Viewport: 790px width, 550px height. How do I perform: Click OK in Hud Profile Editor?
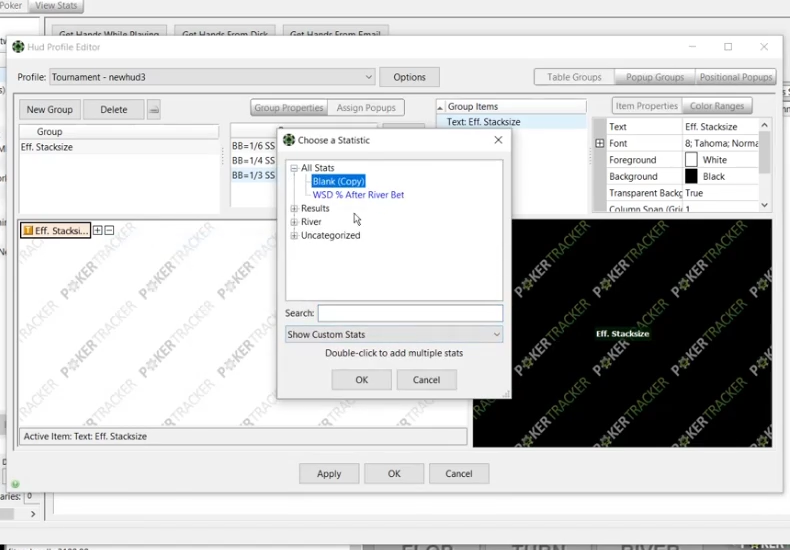[x=394, y=473]
